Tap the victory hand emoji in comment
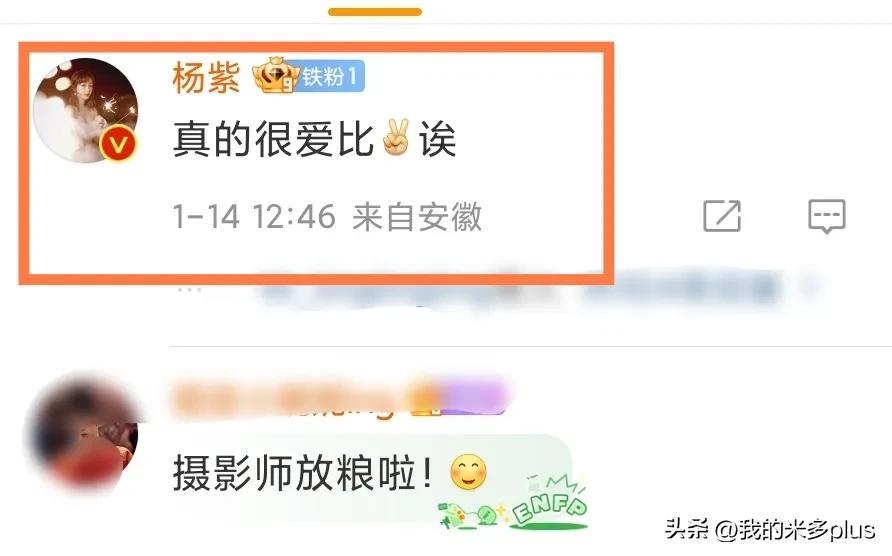The height and width of the screenshot is (556, 892). (x=396, y=138)
